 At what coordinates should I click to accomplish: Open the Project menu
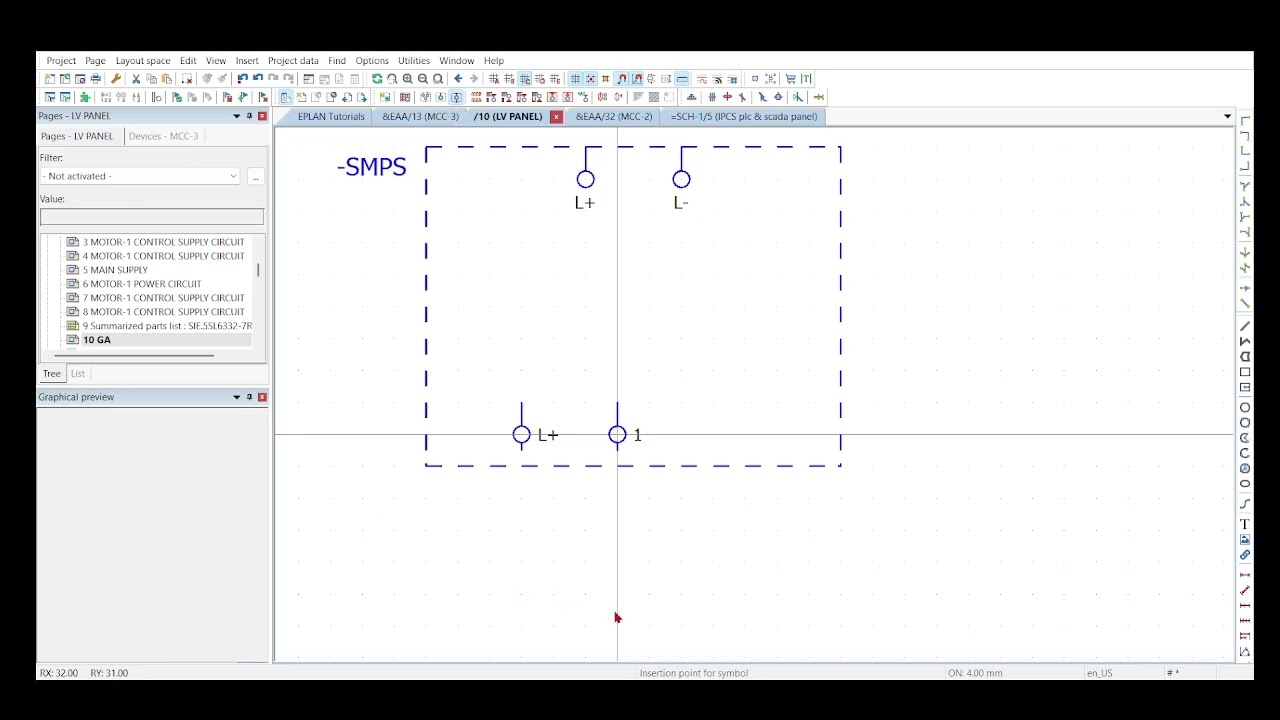click(x=61, y=61)
